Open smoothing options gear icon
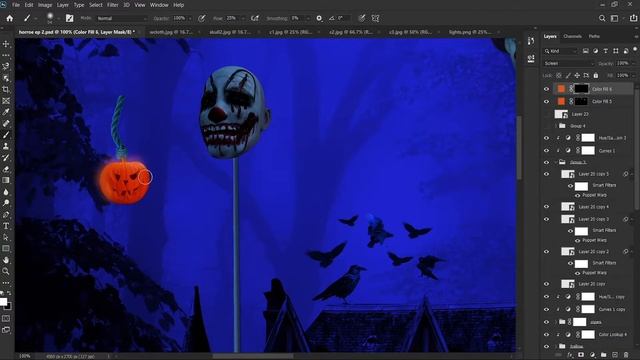Screen dimensions: 640x360 tap(319, 18)
